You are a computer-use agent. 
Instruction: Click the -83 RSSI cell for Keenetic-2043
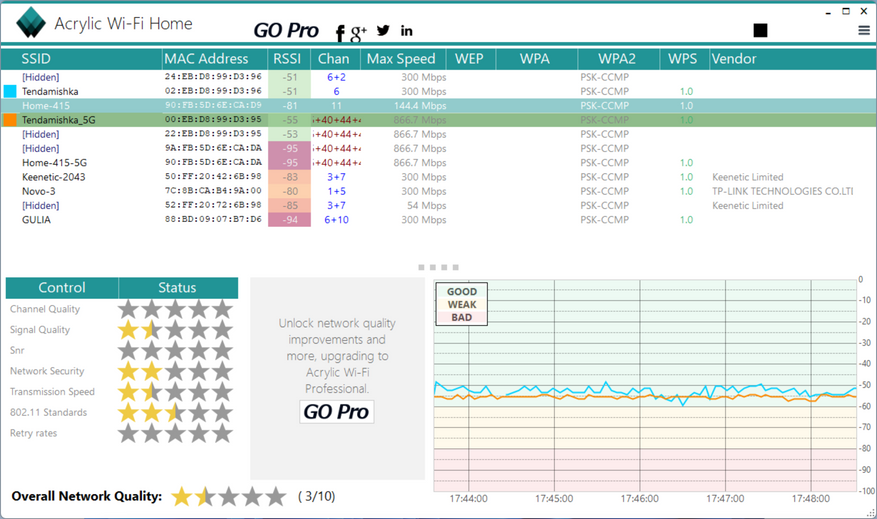289,177
